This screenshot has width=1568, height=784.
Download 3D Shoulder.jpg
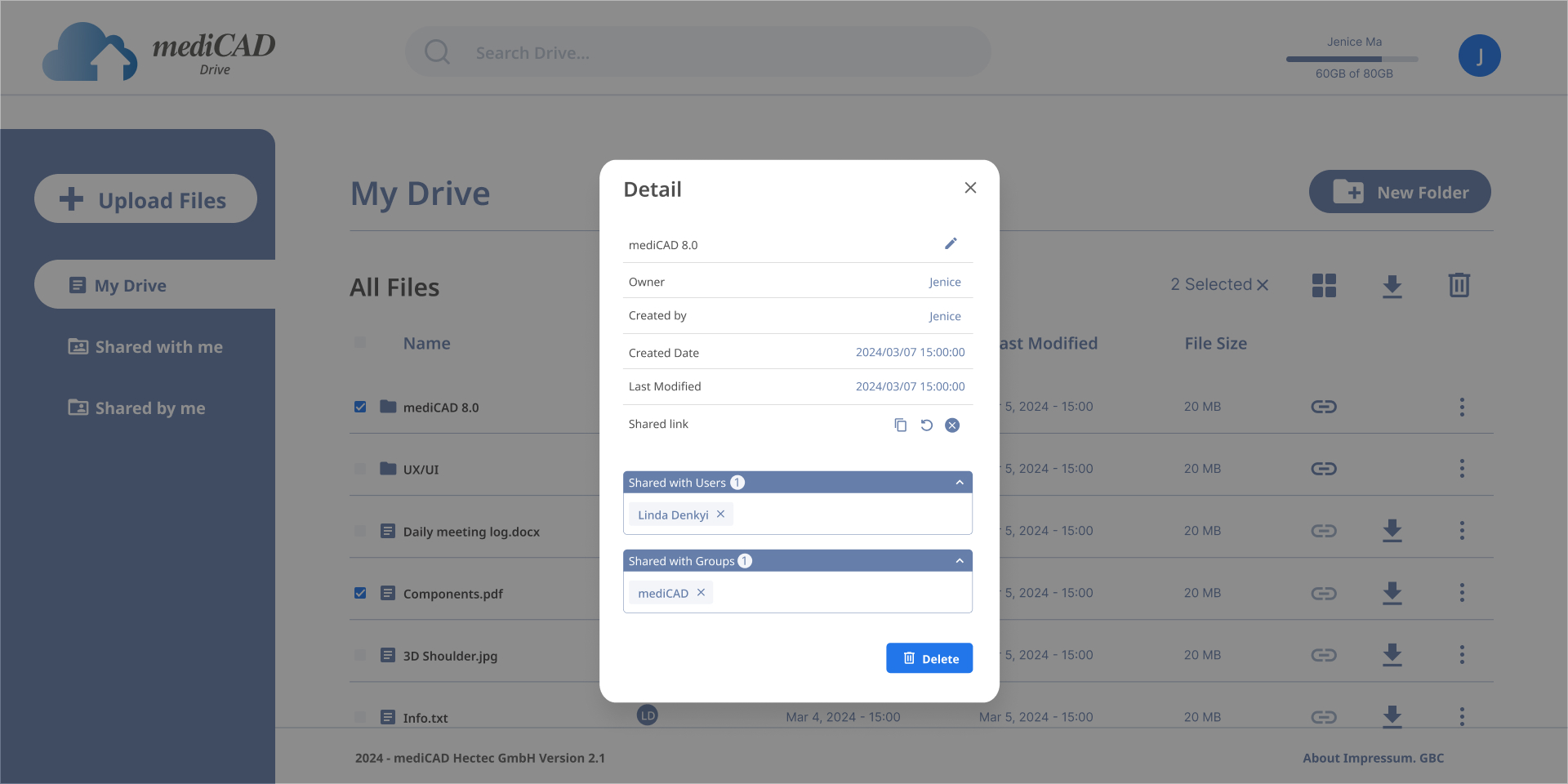[1392, 655]
